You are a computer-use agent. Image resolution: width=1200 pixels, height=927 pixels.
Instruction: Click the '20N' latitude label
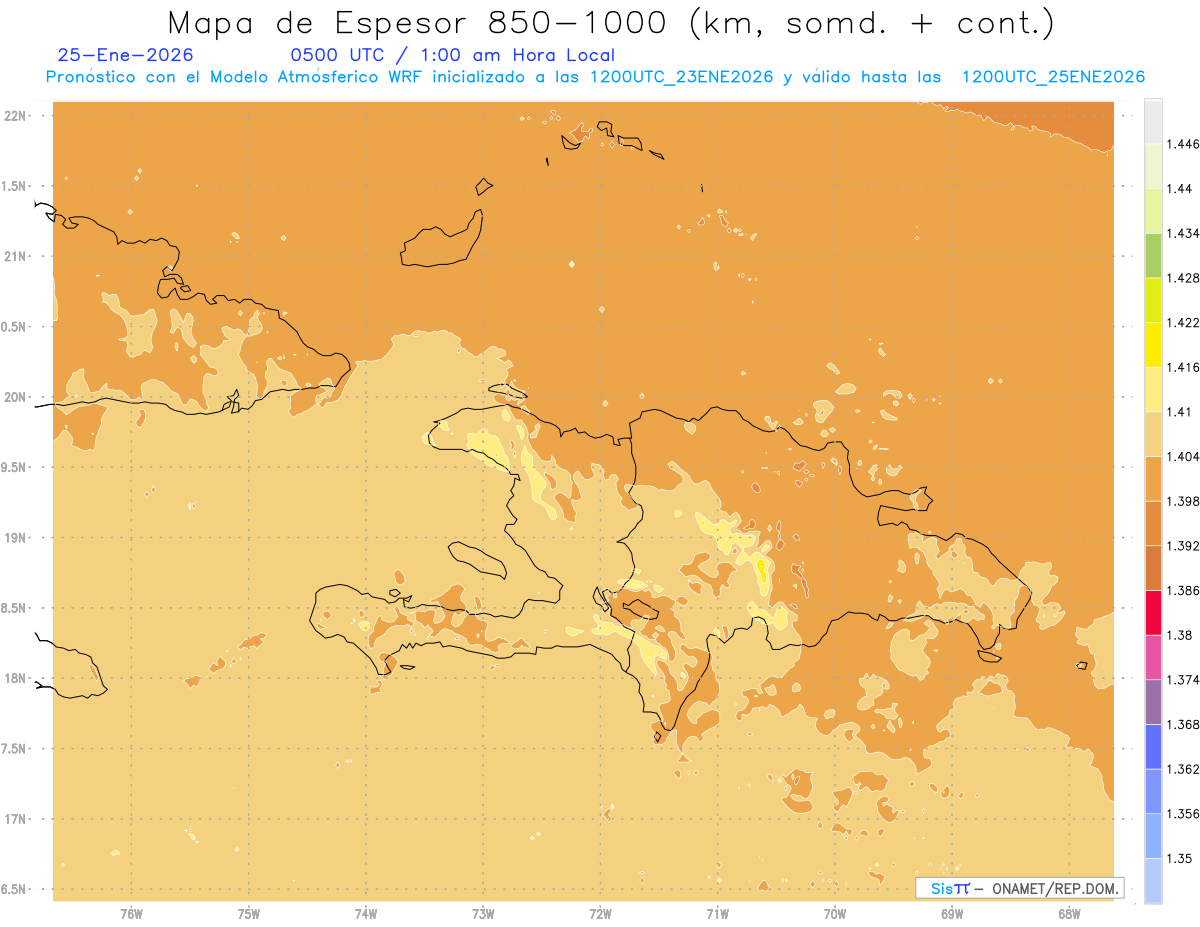tap(17, 397)
